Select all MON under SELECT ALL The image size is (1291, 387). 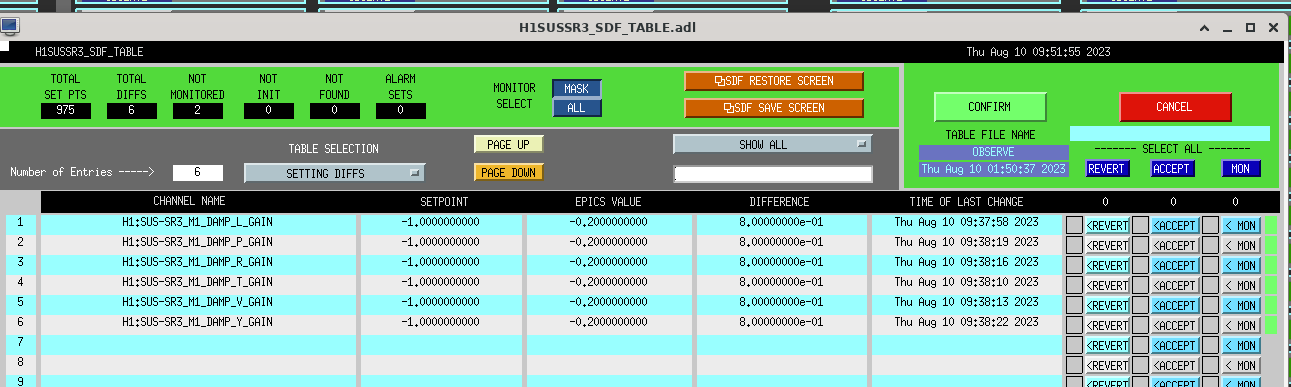[1240, 169]
